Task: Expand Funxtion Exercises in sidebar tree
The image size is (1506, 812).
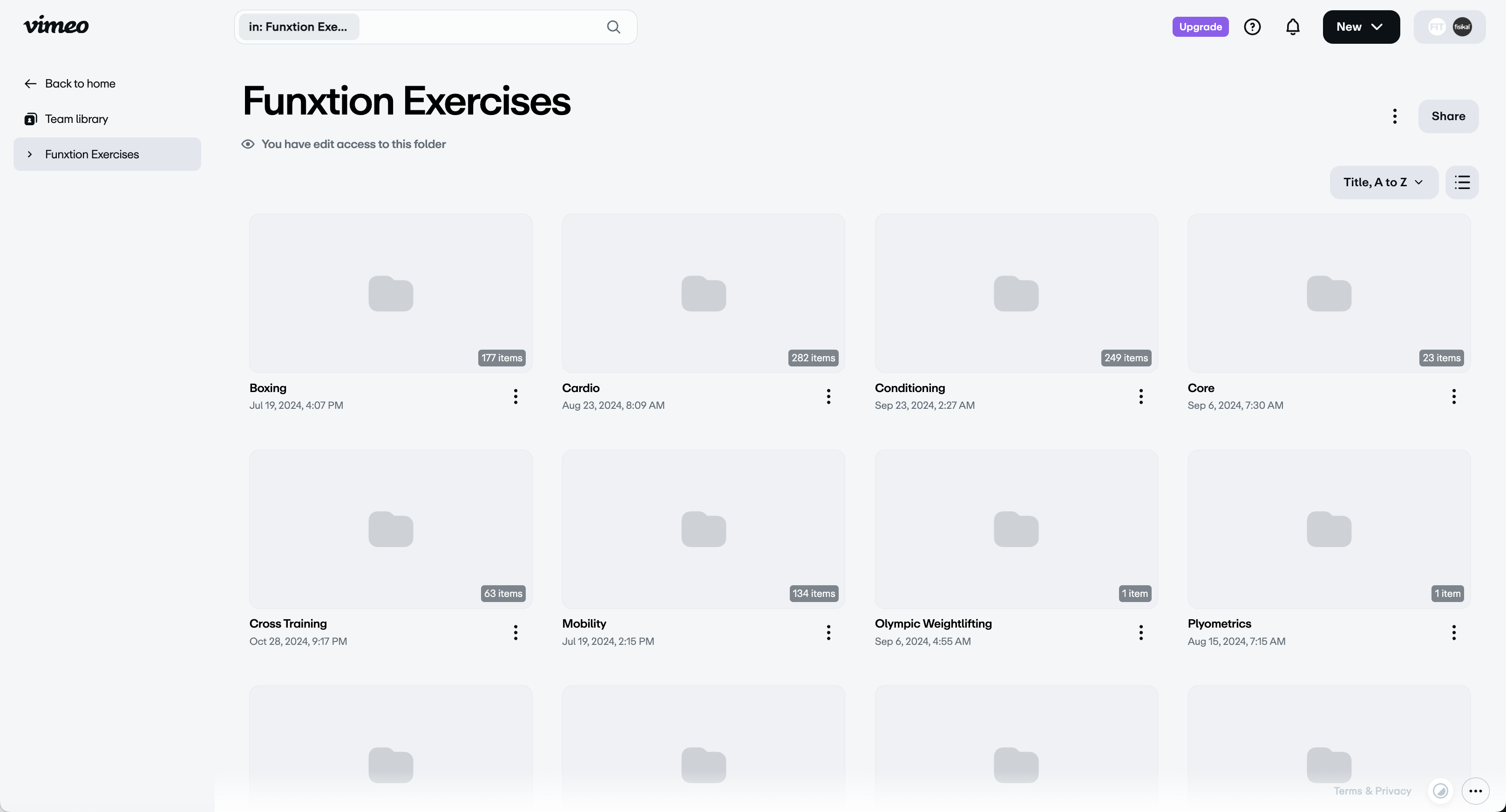Action: tap(30, 154)
